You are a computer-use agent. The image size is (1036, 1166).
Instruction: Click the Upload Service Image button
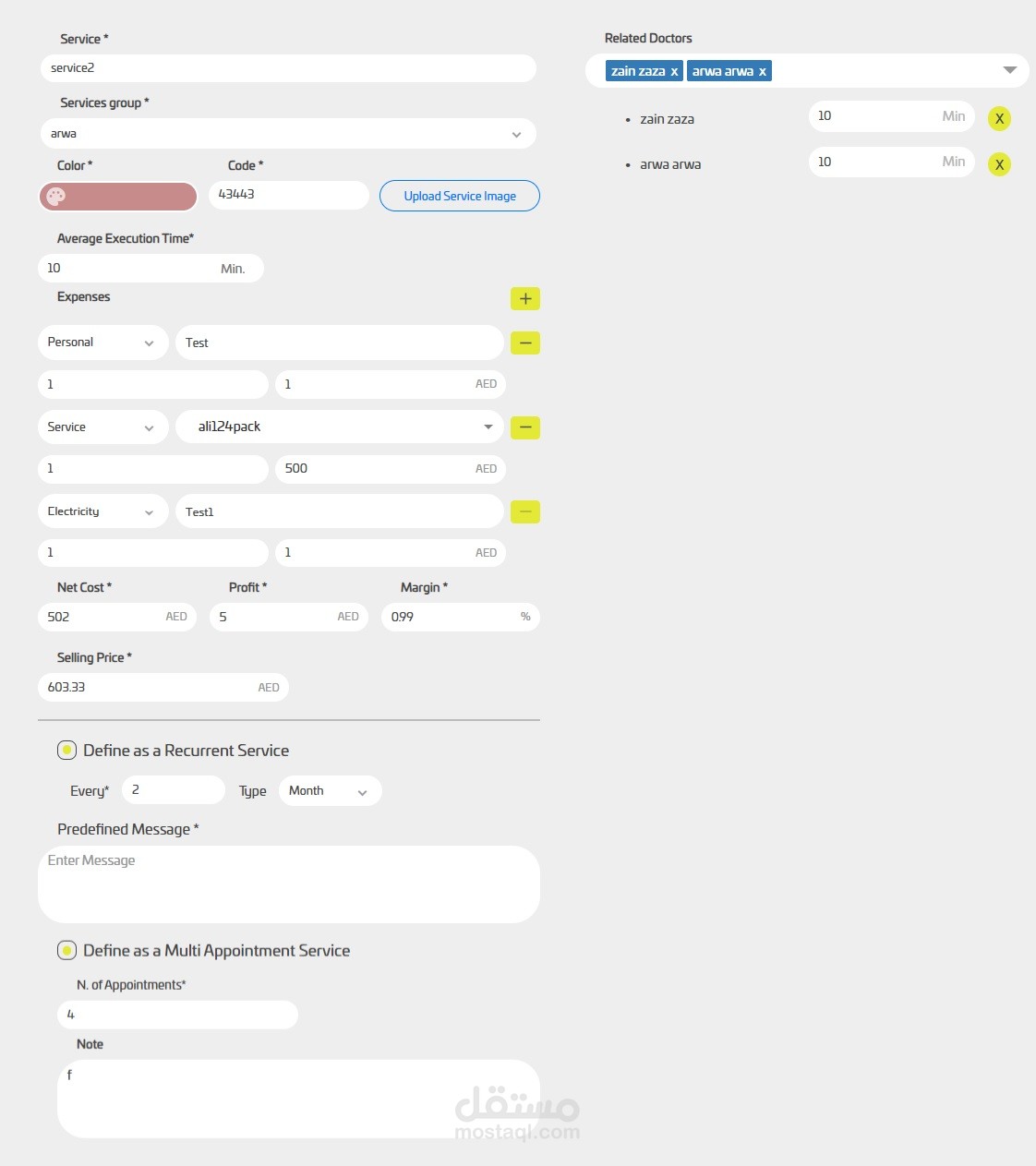(x=459, y=196)
